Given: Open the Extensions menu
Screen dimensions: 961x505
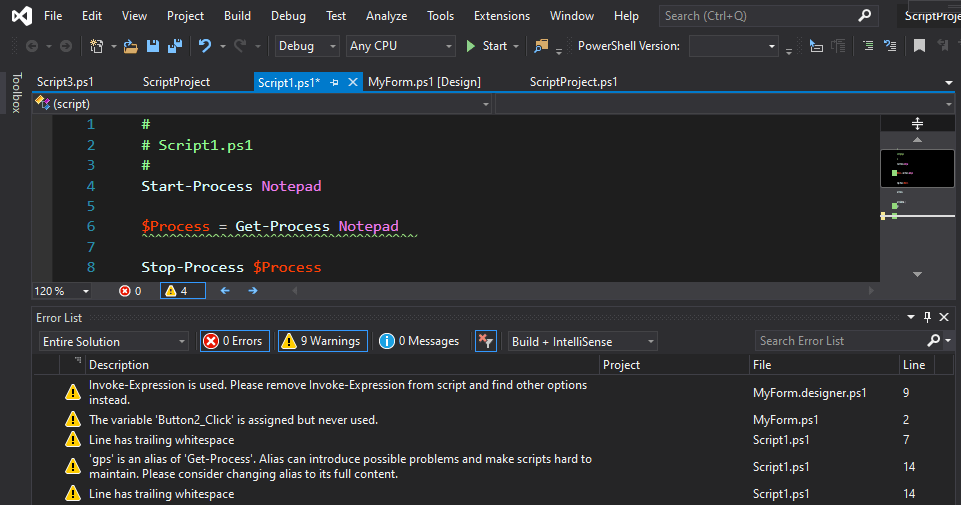Looking at the screenshot, I should (501, 16).
